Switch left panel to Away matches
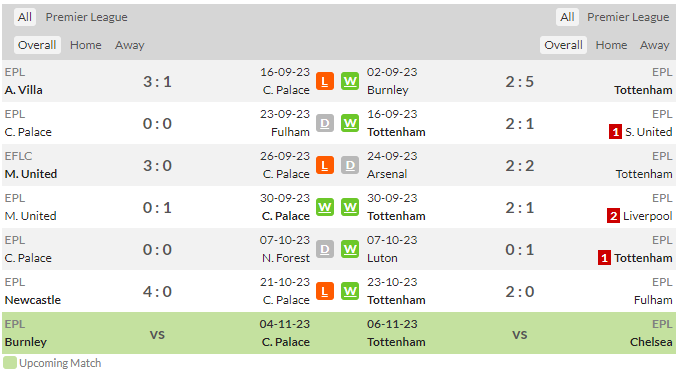This screenshot has height=381, width=678. [x=129, y=45]
